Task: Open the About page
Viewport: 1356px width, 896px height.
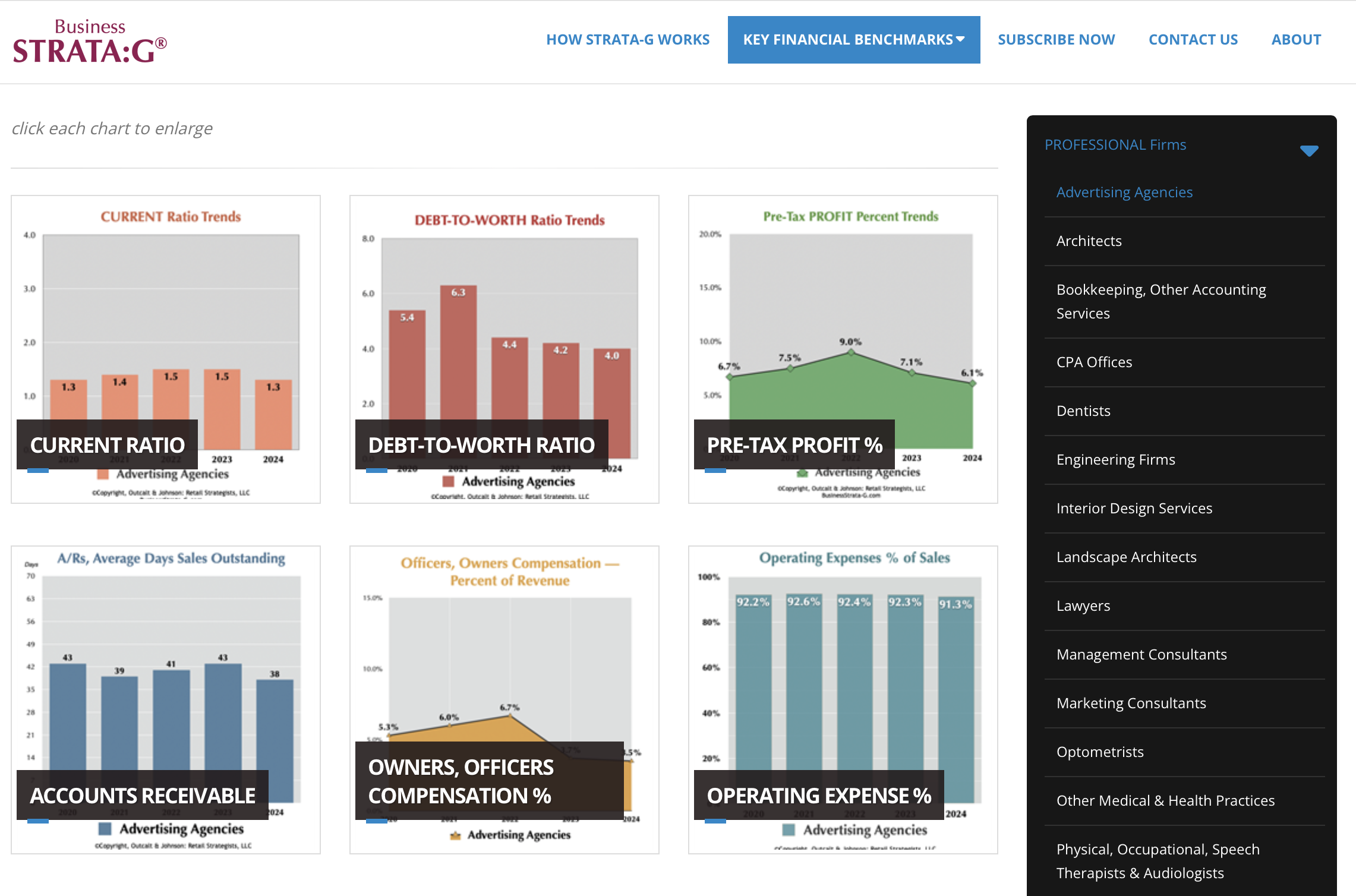Action: [1296, 40]
